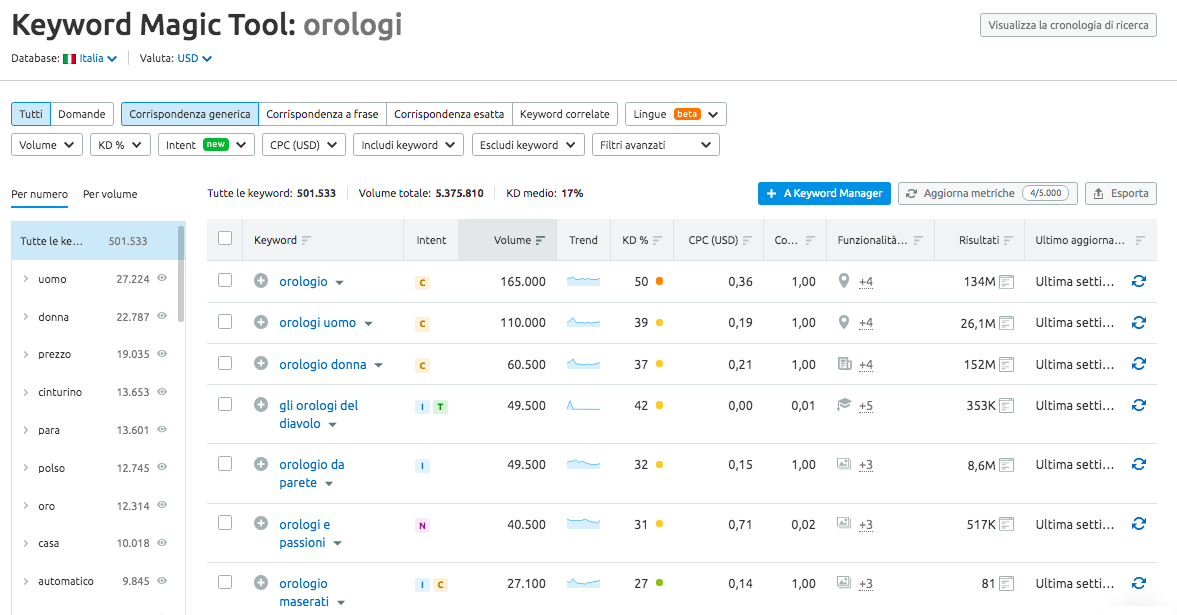Refresh metrics for orologi uomo row

[1138, 323]
